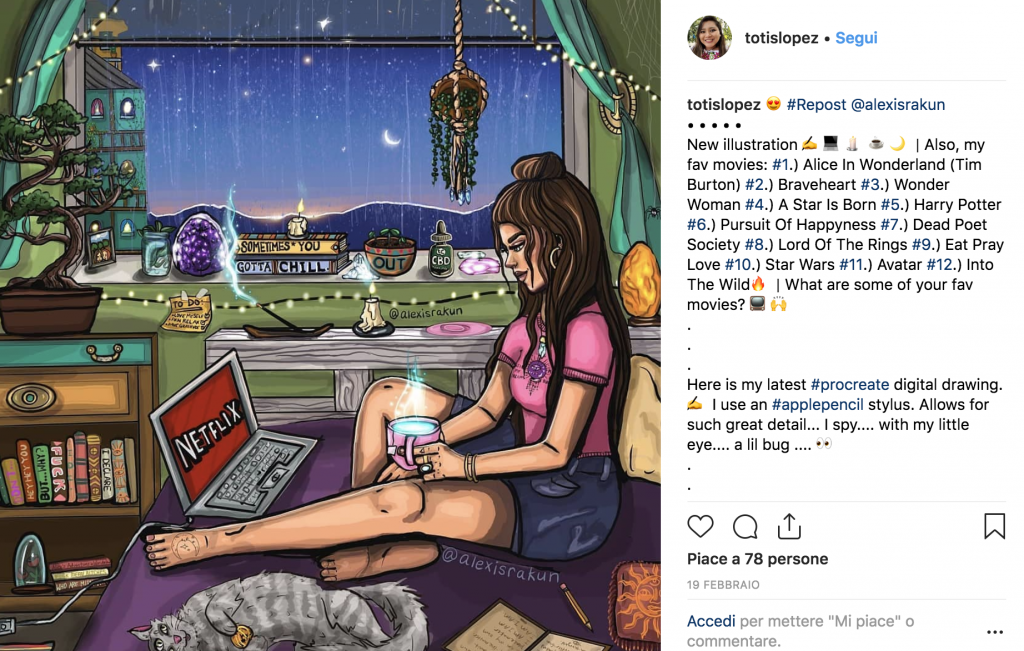Open totislopez username in header
Screen dimensions: 1024x651
(x=781, y=38)
